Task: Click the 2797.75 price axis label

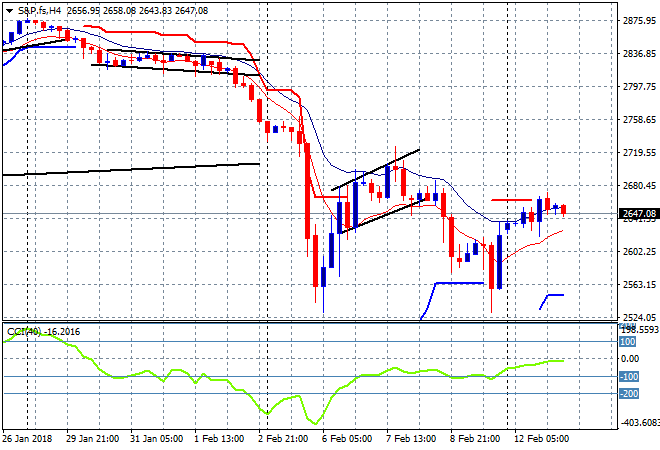Action: [639, 86]
